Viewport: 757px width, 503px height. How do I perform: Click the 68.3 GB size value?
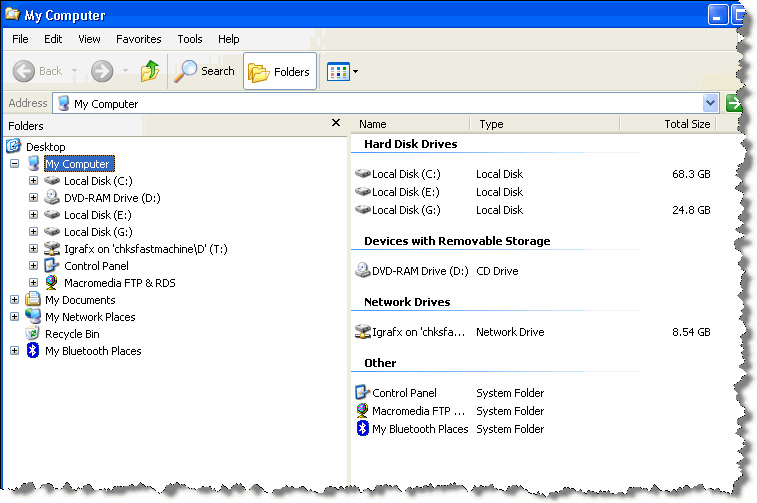(691, 174)
